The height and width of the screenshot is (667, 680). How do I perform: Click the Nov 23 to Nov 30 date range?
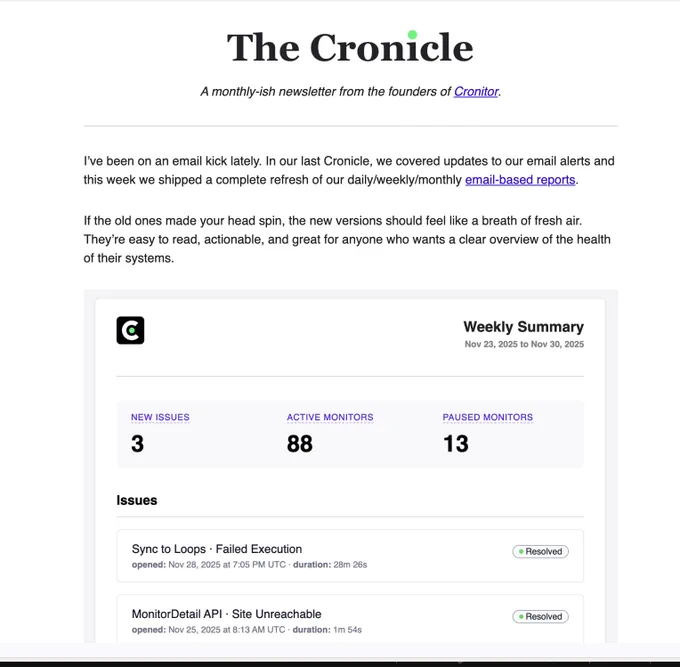[x=524, y=344]
